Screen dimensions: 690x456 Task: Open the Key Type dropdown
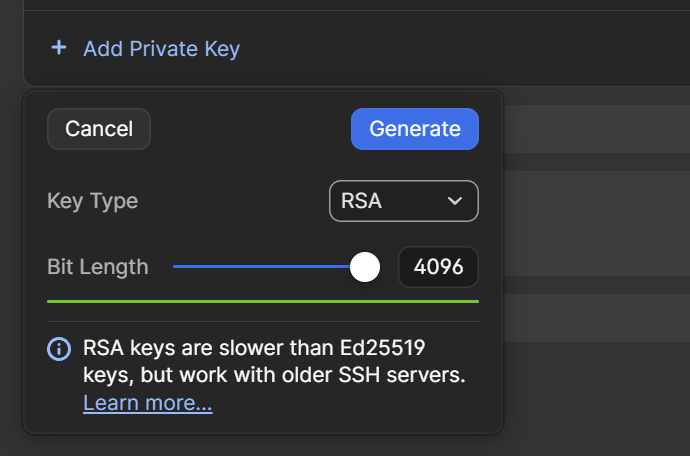coord(403,201)
